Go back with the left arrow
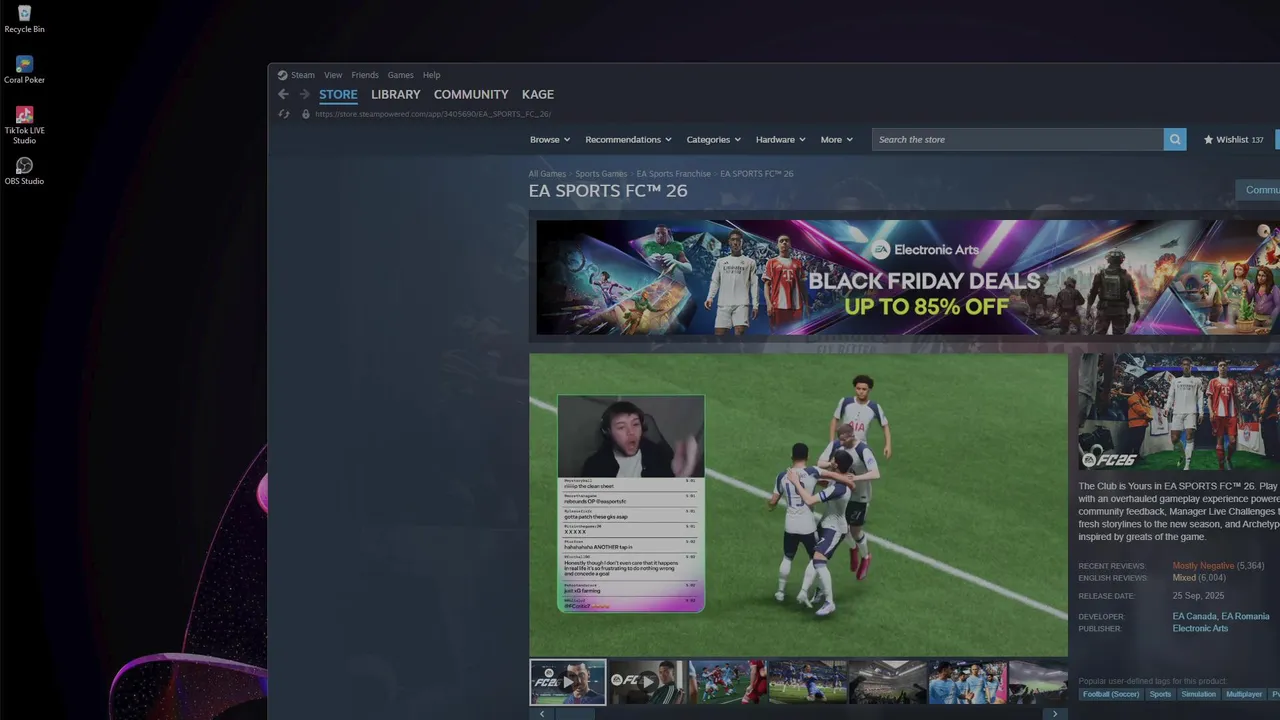 283,94
